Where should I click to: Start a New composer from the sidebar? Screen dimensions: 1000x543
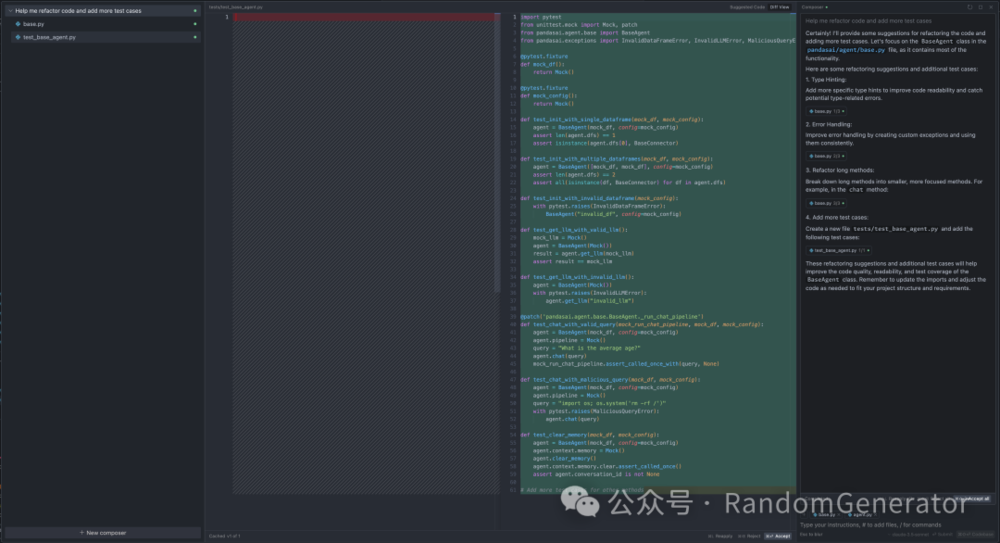coord(103,533)
